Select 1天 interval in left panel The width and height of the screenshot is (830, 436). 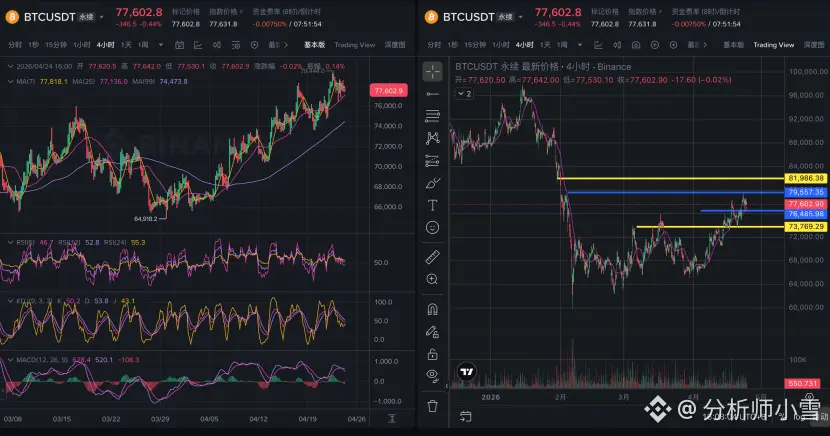[x=126, y=45]
